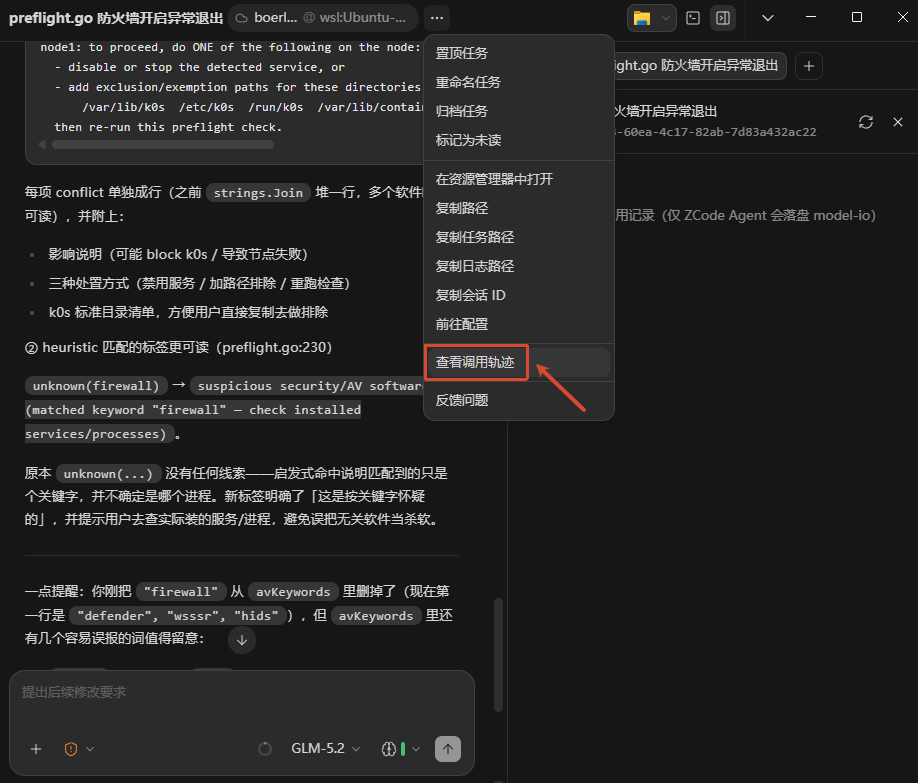Choose 重命名任务 from the menu
The height and width of the screenshot is (783, 918).
[x=519, y=82]
